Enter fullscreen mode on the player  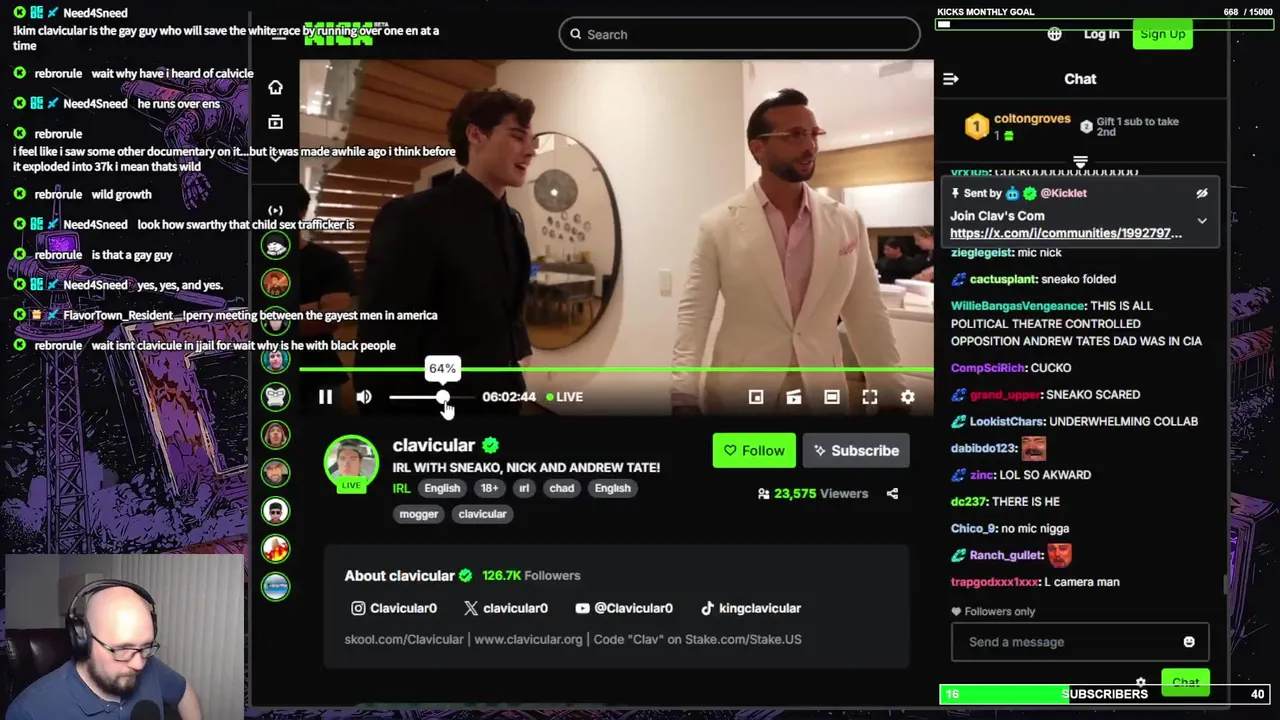(x=870, y=397)
